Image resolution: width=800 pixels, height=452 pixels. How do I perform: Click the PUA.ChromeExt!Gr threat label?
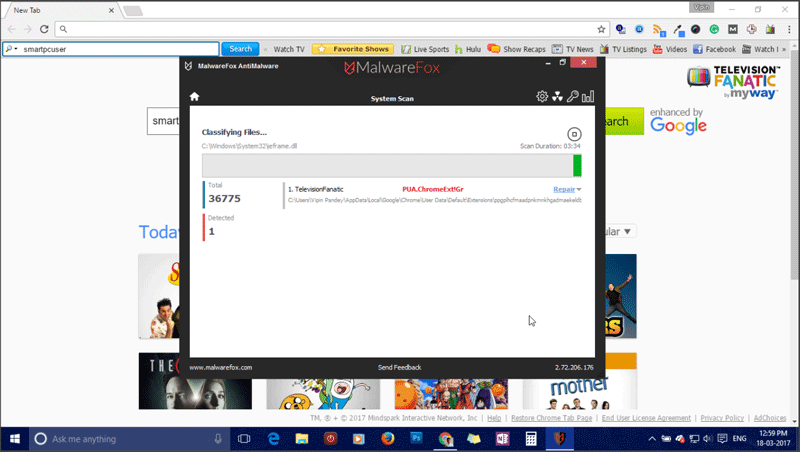coord(433,189)
